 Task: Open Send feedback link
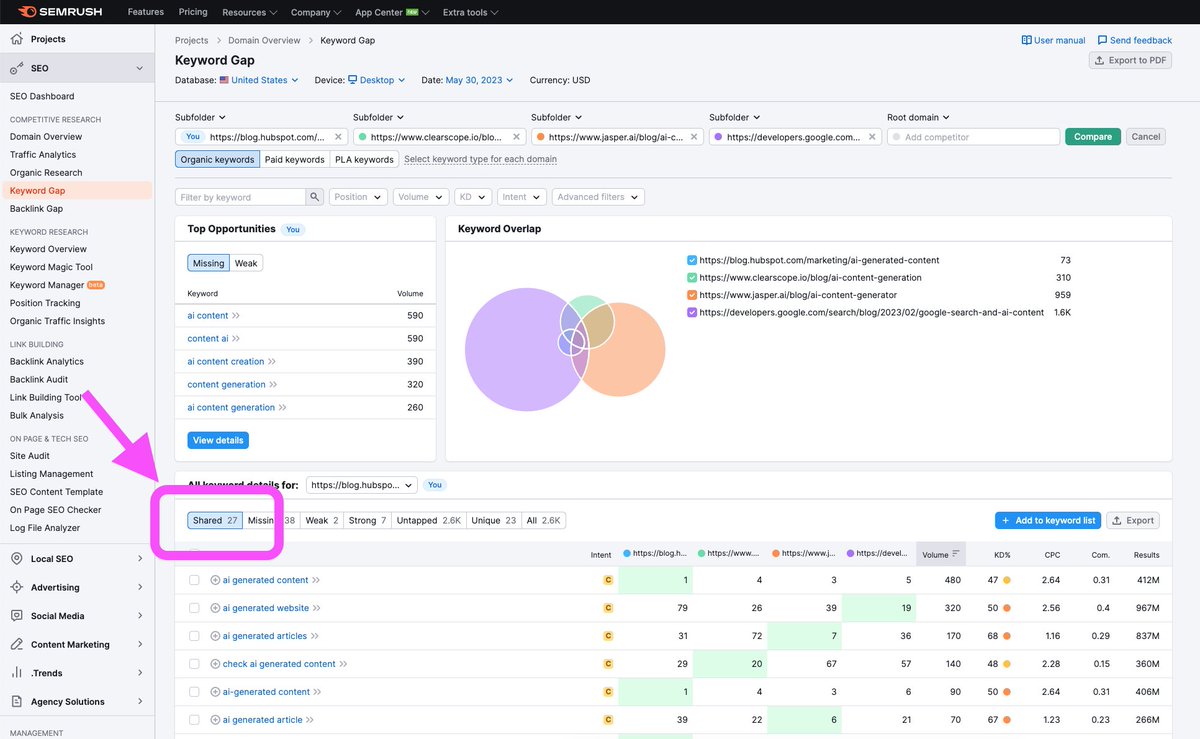pos(1134,40)
